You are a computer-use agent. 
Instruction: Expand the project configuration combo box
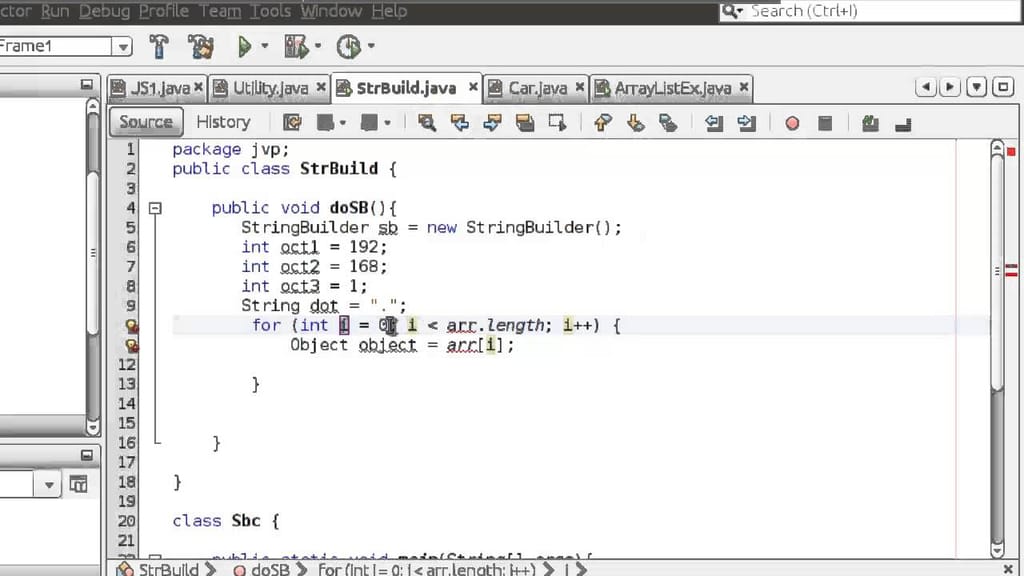coord(122,46)
